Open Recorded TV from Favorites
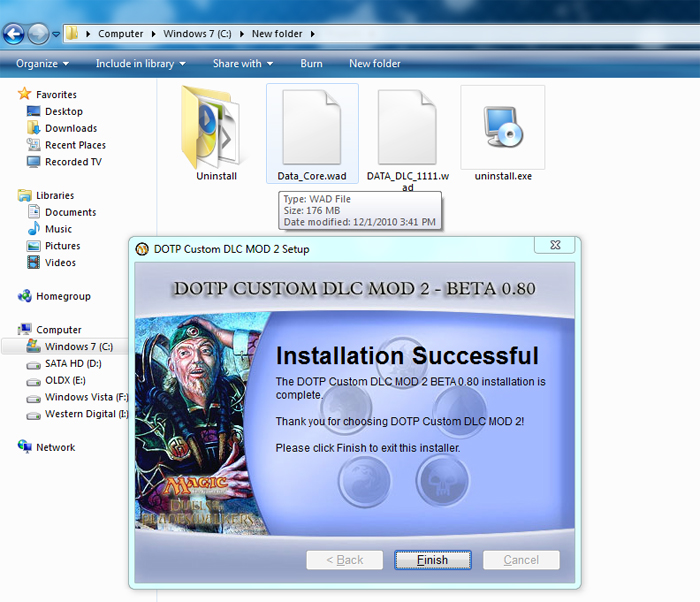Image resolution: width=700 pixels, height=602 pixels. (x=73, y=161)
